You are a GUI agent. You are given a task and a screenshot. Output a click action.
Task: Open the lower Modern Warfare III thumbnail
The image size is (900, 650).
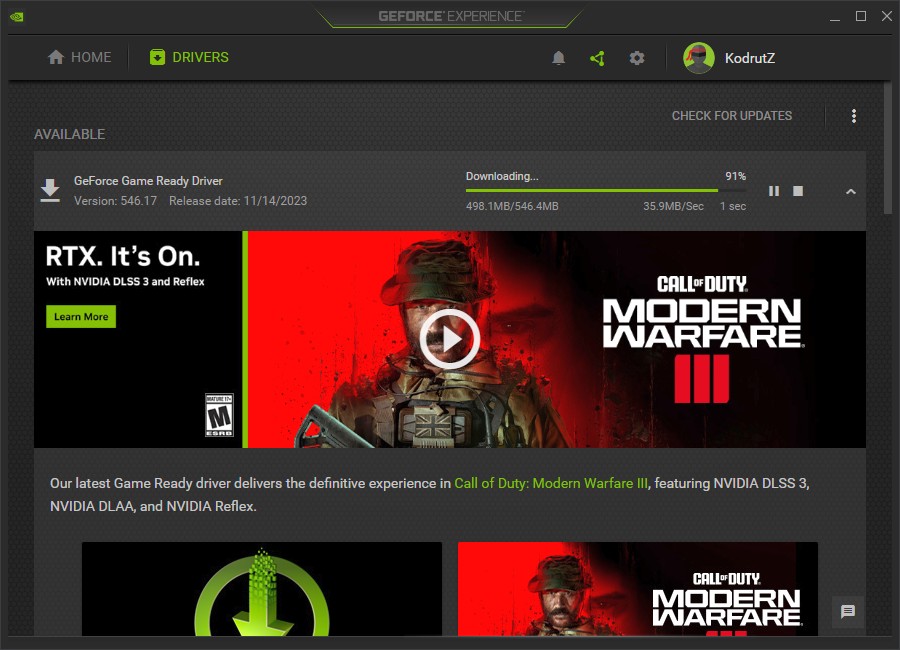click(x=638, y=589)
